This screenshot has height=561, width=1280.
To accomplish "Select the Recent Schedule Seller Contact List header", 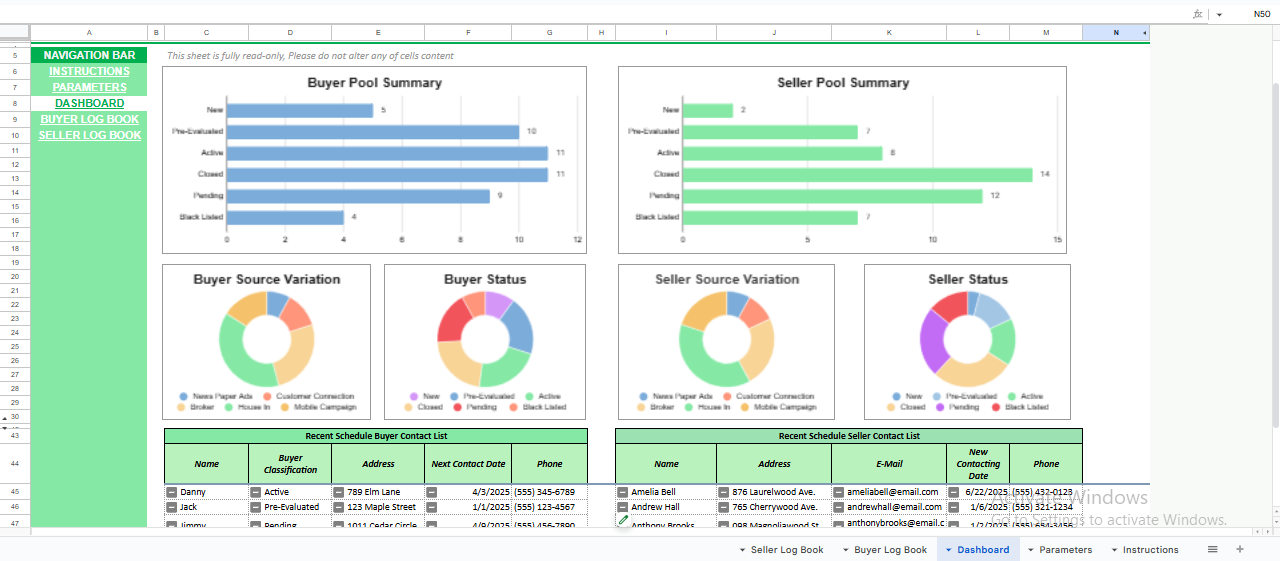I will (849, 436).
